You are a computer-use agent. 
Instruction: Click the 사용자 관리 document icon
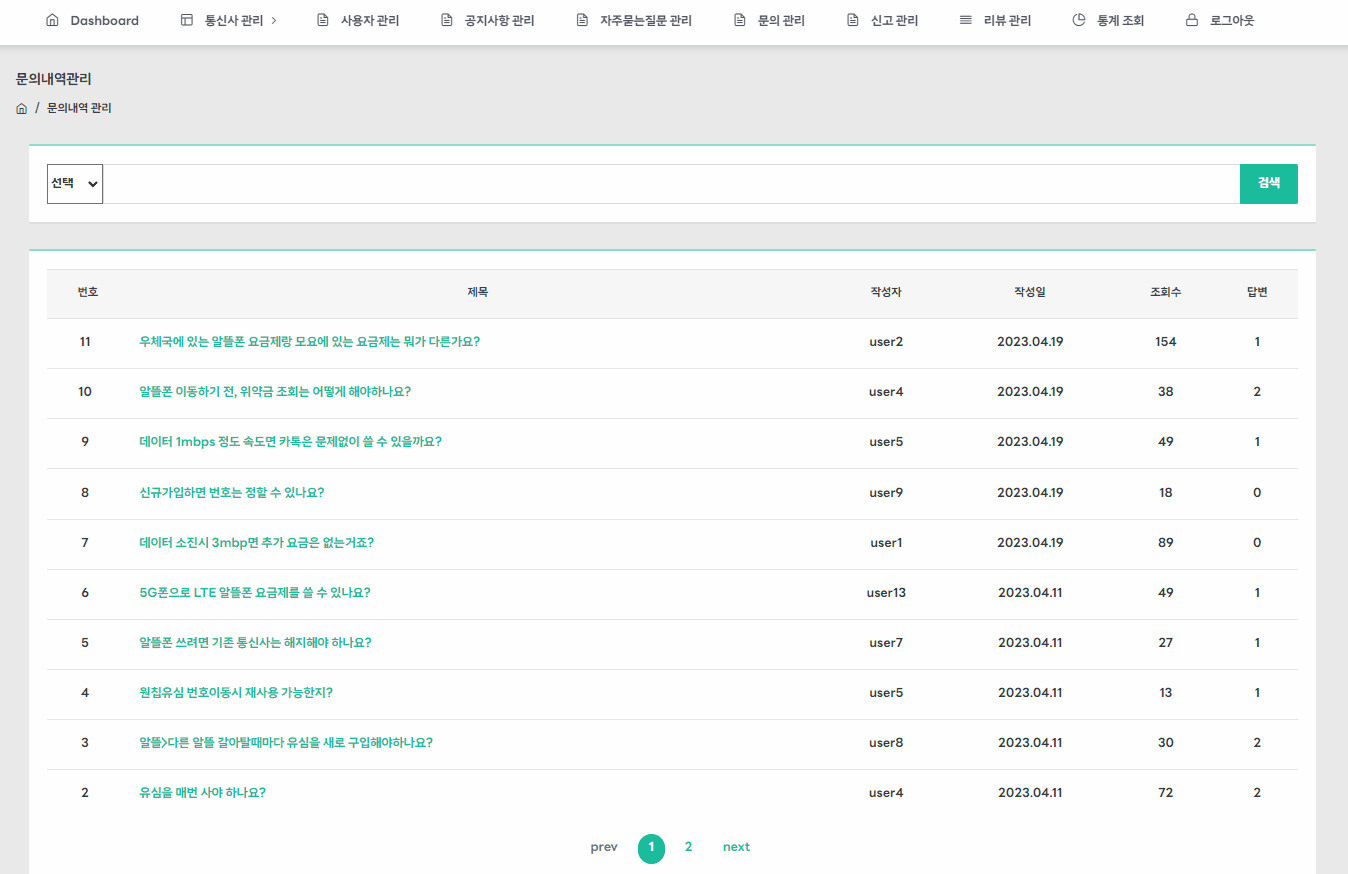[321, 19]
